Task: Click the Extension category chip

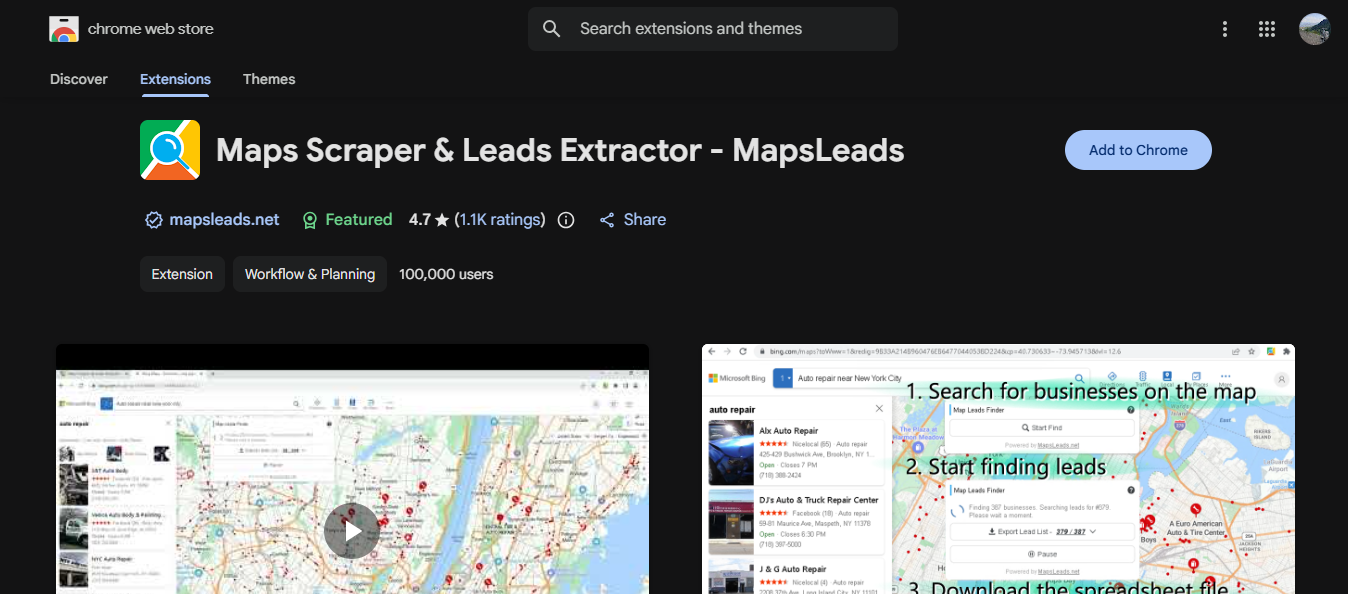Action: click(182, 274)
